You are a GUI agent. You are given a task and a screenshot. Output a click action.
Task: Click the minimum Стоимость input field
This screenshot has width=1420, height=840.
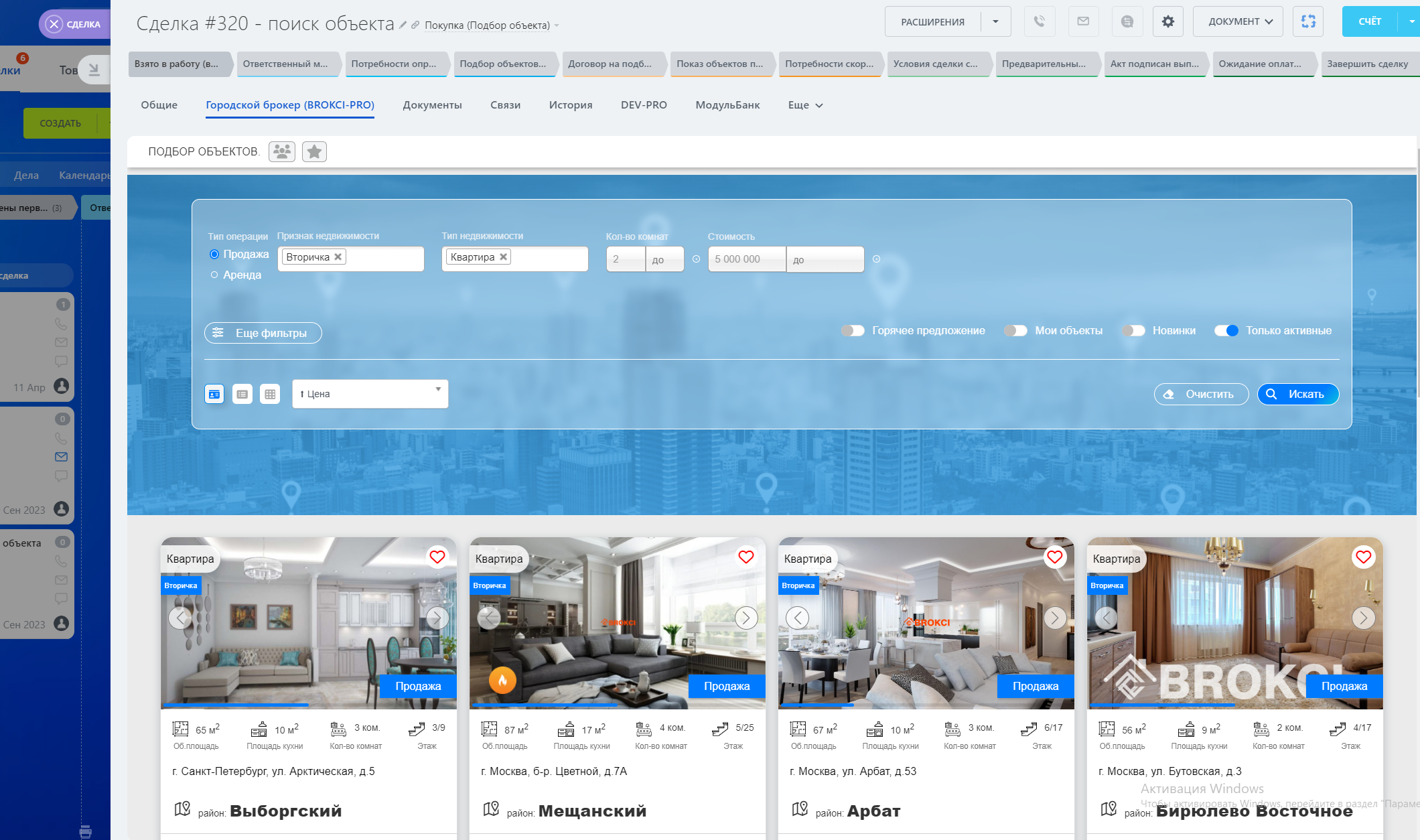(x=746, y=259)
